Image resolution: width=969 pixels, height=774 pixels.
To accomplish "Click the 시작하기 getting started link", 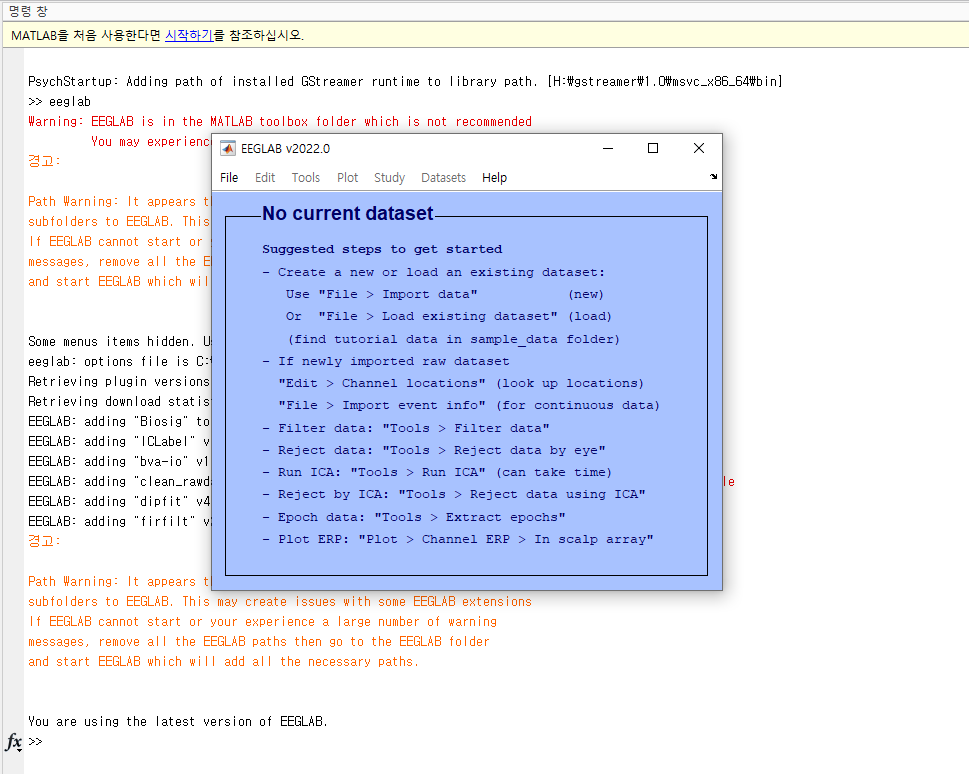I will point(189,35).
